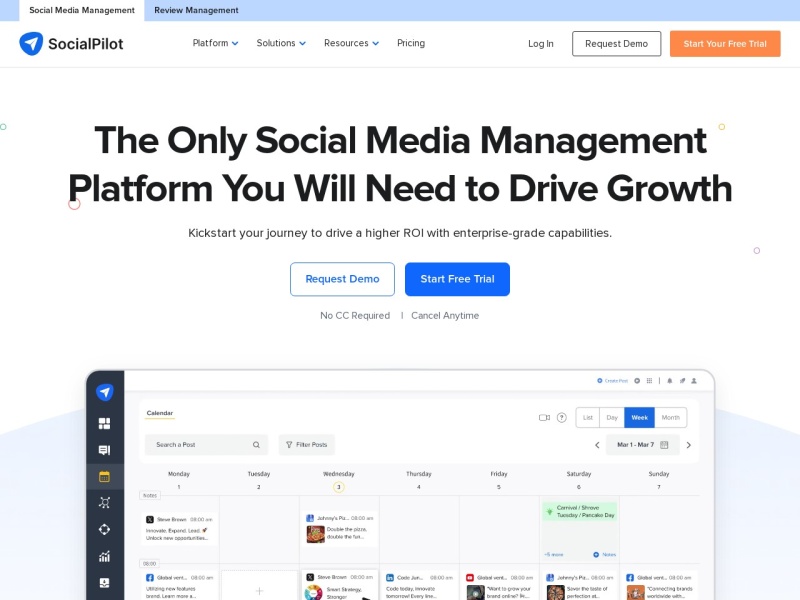
Task: Open the Filter Posts dropdown
Action: pos(307,445)
